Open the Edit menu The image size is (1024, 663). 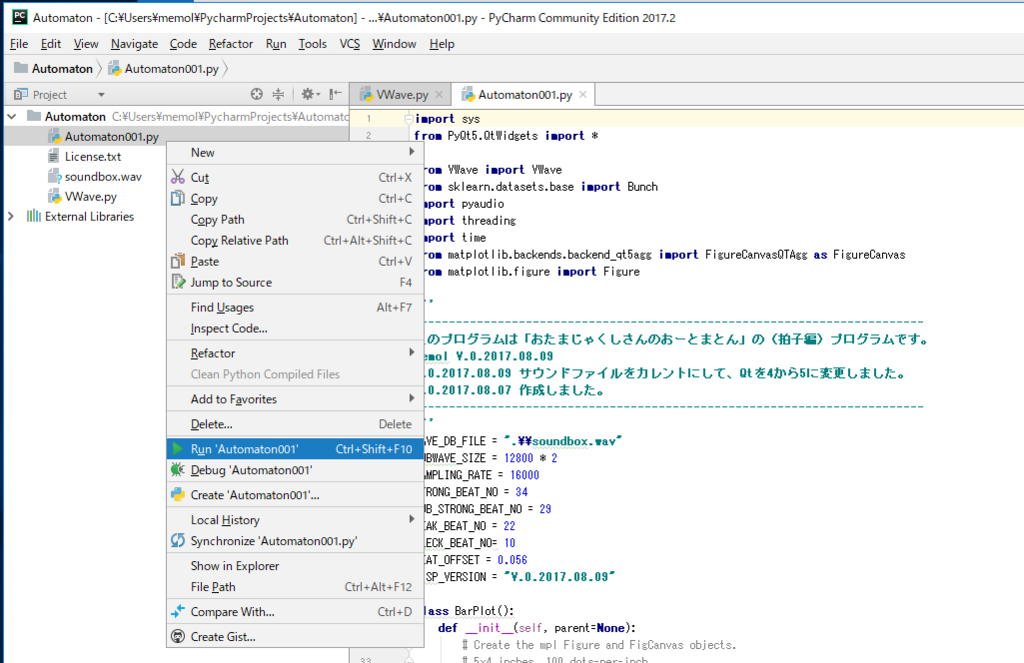tap(50, 44)
